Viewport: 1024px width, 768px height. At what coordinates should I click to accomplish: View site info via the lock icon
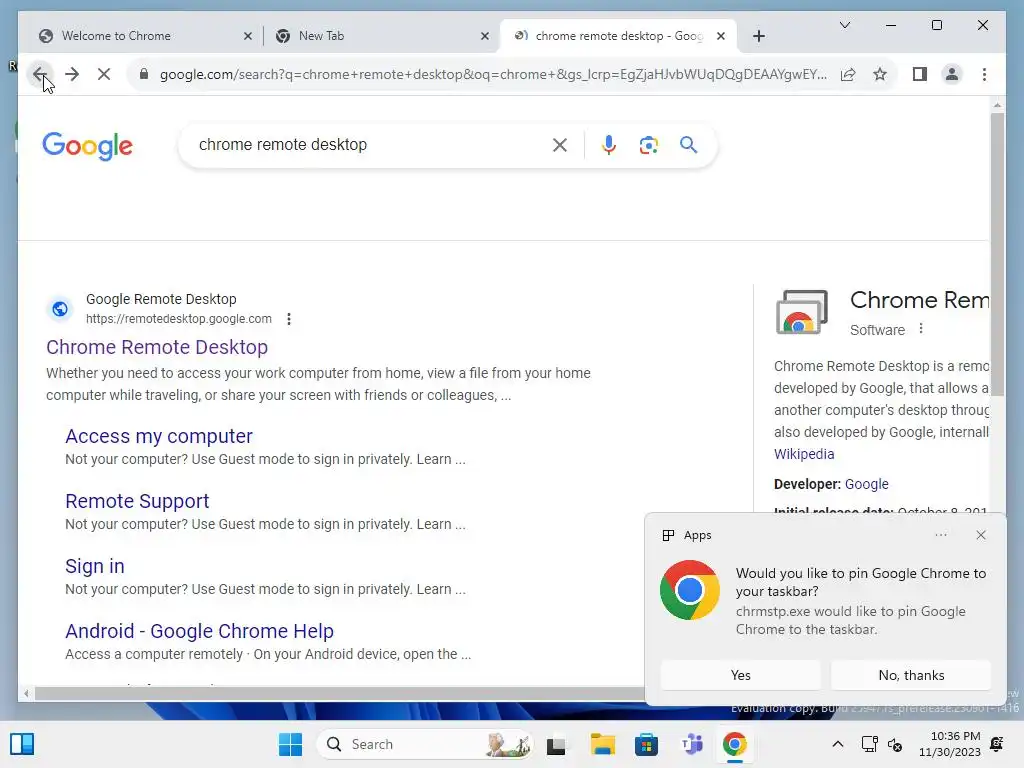(x=144, y=74)
